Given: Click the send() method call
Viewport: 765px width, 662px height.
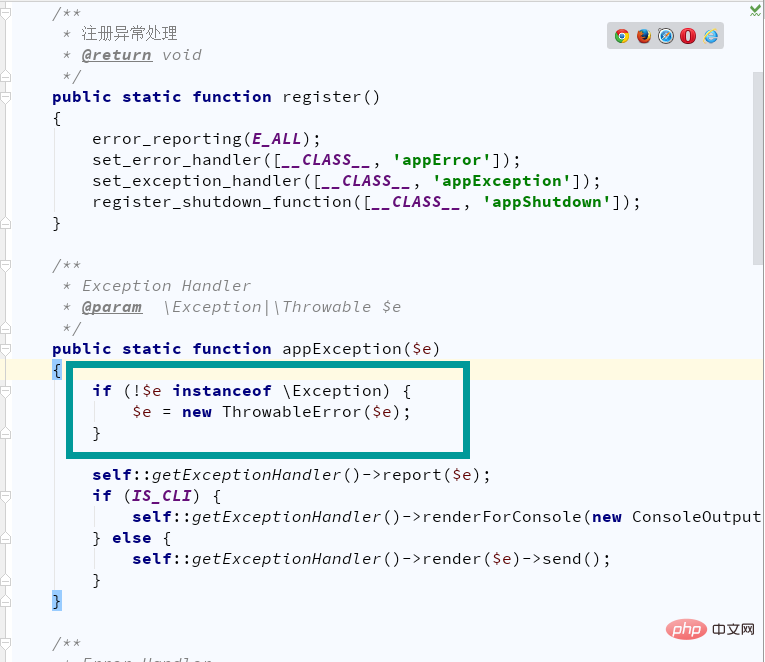Looking at the screenshot, I should (571, 559).
